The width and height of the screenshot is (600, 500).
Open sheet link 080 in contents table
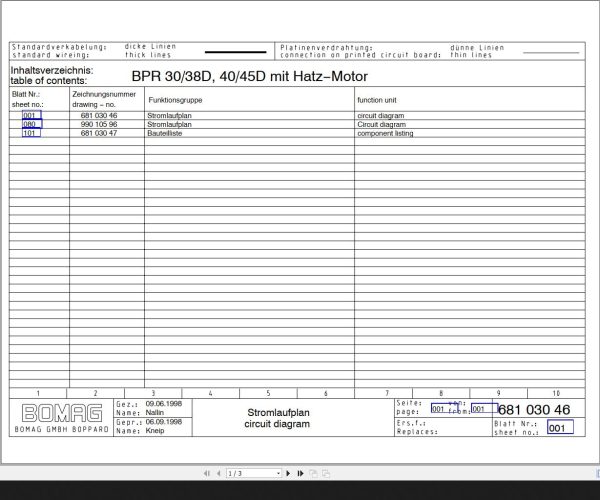(32, 124)
